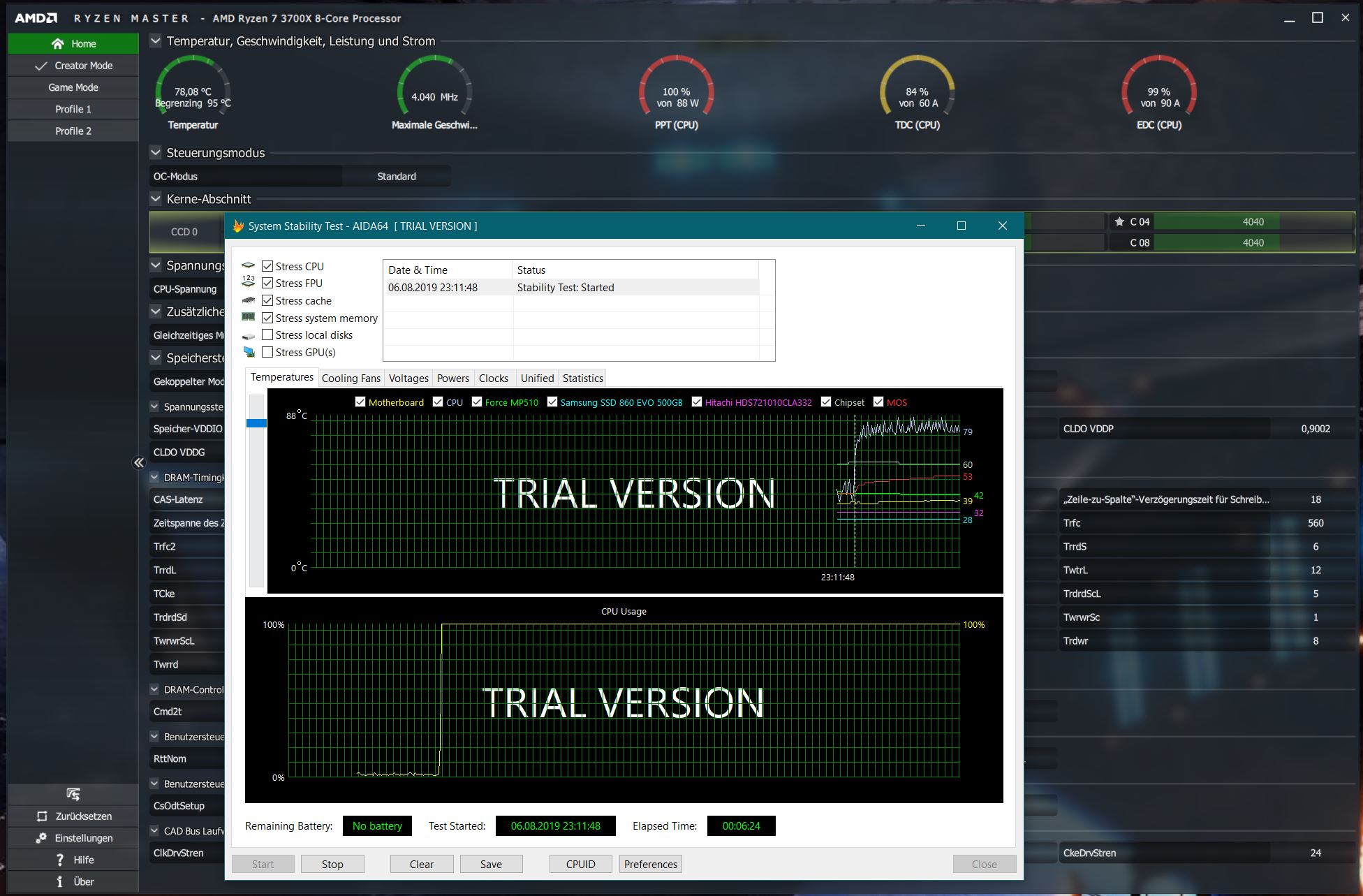Enable Stress GPU(s) checkbox
The width and height of the screenshot is (1363, 896).
click(267, 352)
